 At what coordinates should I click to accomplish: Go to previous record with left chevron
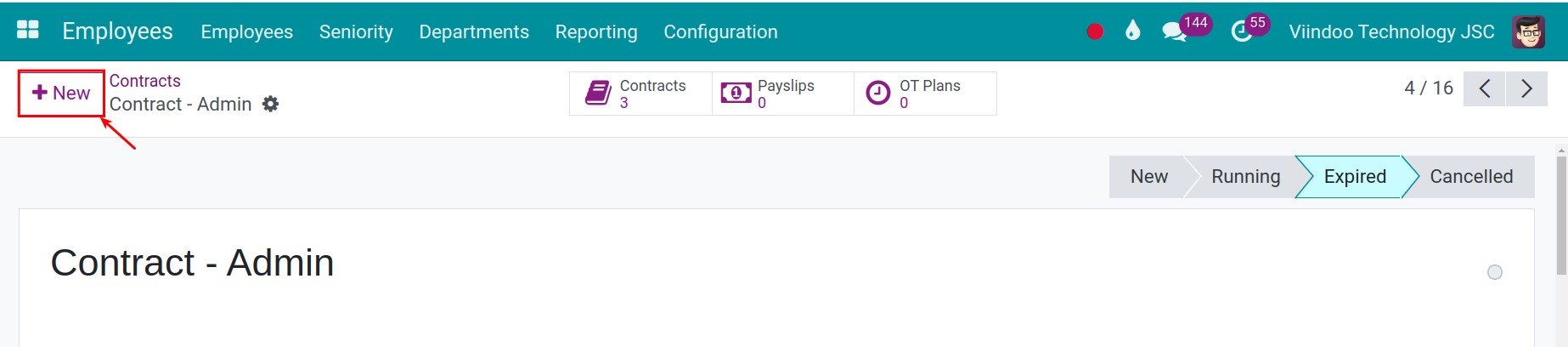(x=1485, y=88)
